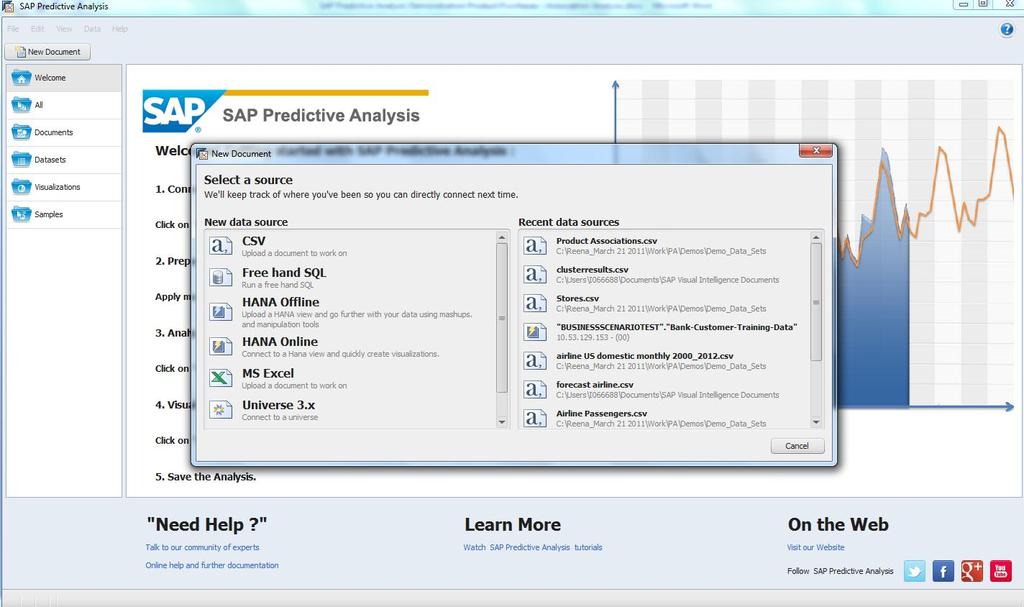Click the Samples folder icon in sidebar
Viewport: 1024px width, 607px height.
pos(21,214)
